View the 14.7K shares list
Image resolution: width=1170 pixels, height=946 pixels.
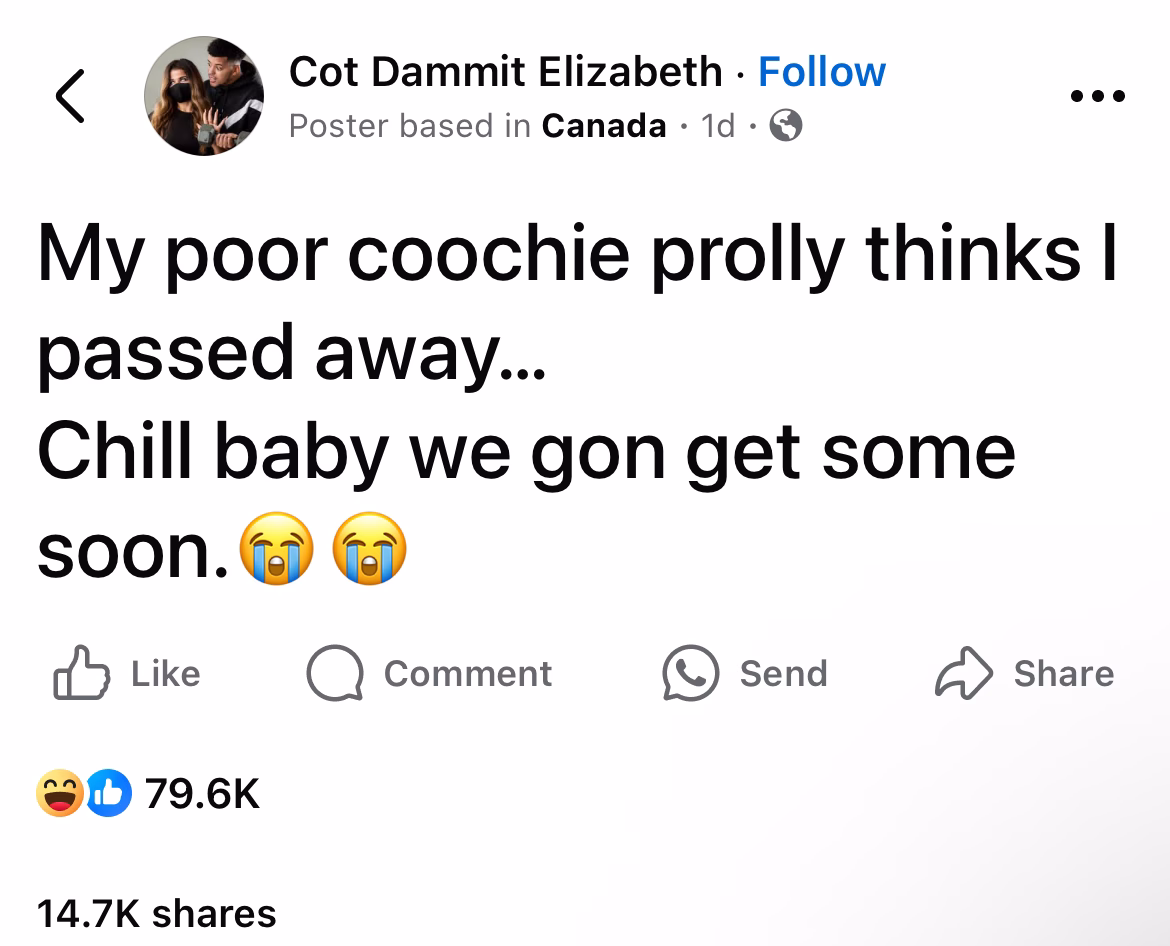pyautogui.click(x=156, y=913)
